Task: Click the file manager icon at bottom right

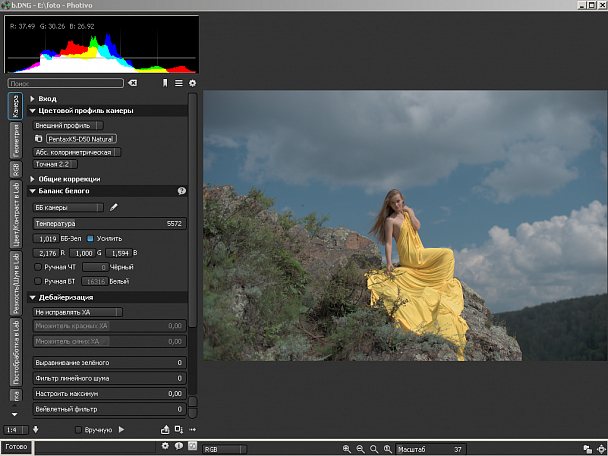Action: tap(587, 449)
